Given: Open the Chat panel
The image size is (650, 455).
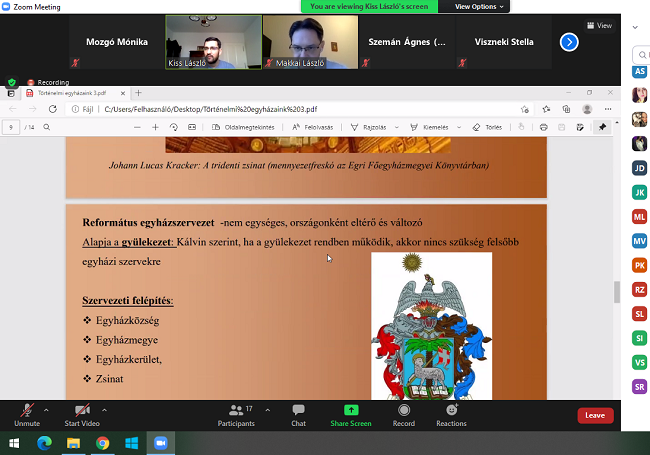Looking at the screenshot, I should click(298, 411).
